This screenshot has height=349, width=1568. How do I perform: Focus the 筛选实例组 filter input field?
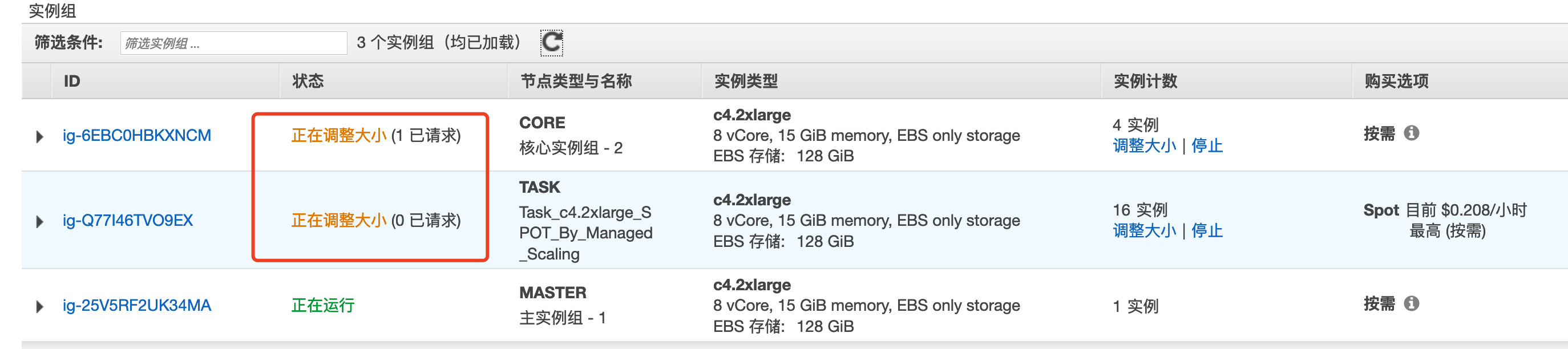(234, 43)
